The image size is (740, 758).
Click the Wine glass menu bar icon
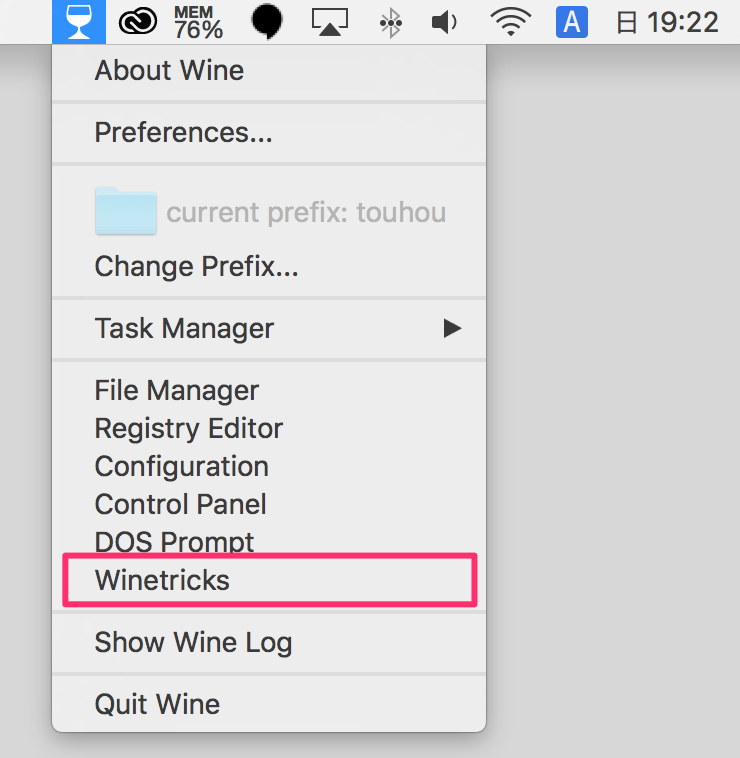[79, 22]
